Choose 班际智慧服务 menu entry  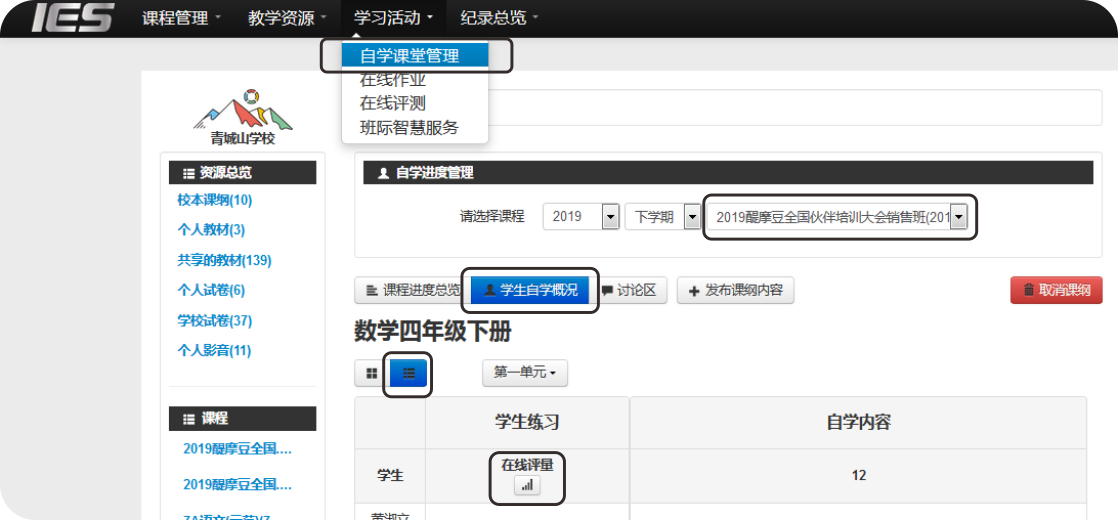(409, 127)
